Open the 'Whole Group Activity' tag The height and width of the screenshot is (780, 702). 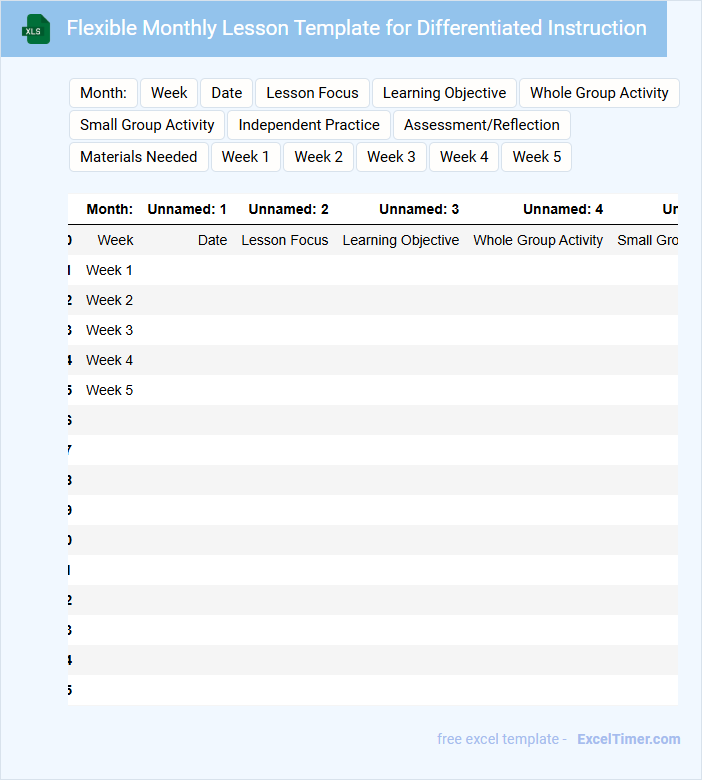[599, 93]
